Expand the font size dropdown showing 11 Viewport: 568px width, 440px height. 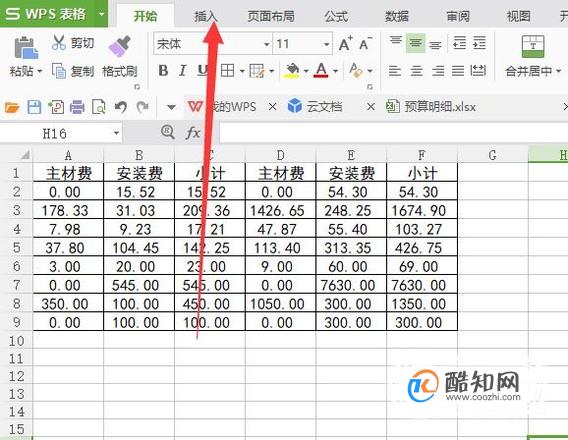coord(302,44)
